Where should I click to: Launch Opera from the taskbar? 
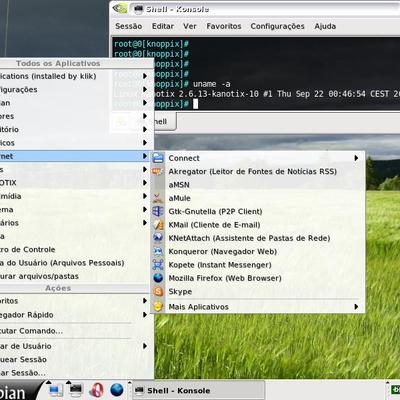coord(97,390)
